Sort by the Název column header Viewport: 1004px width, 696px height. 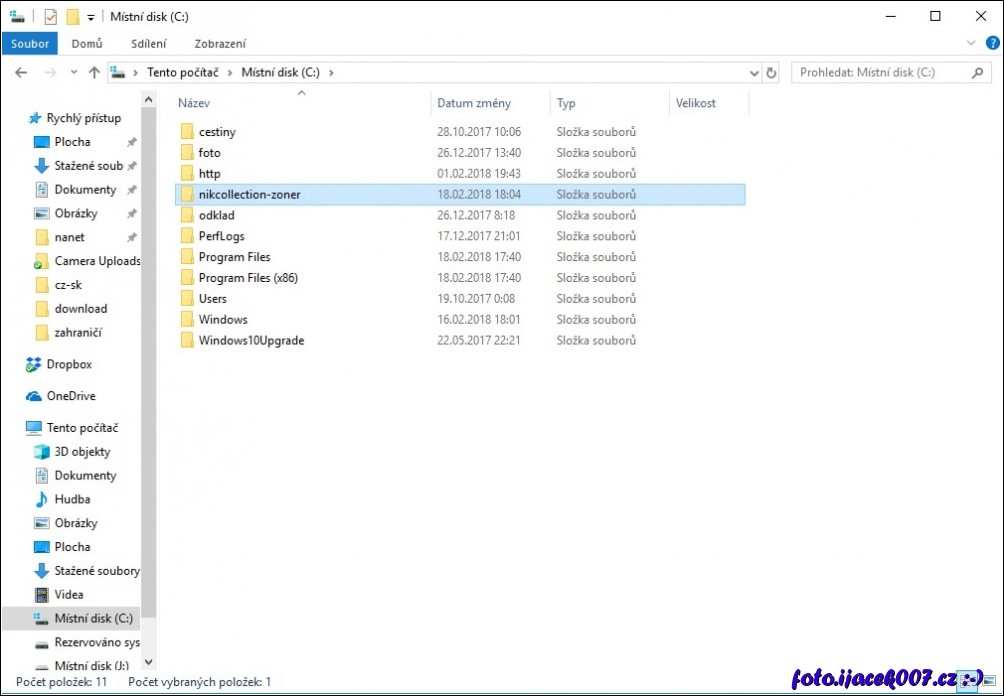point(194,103)
